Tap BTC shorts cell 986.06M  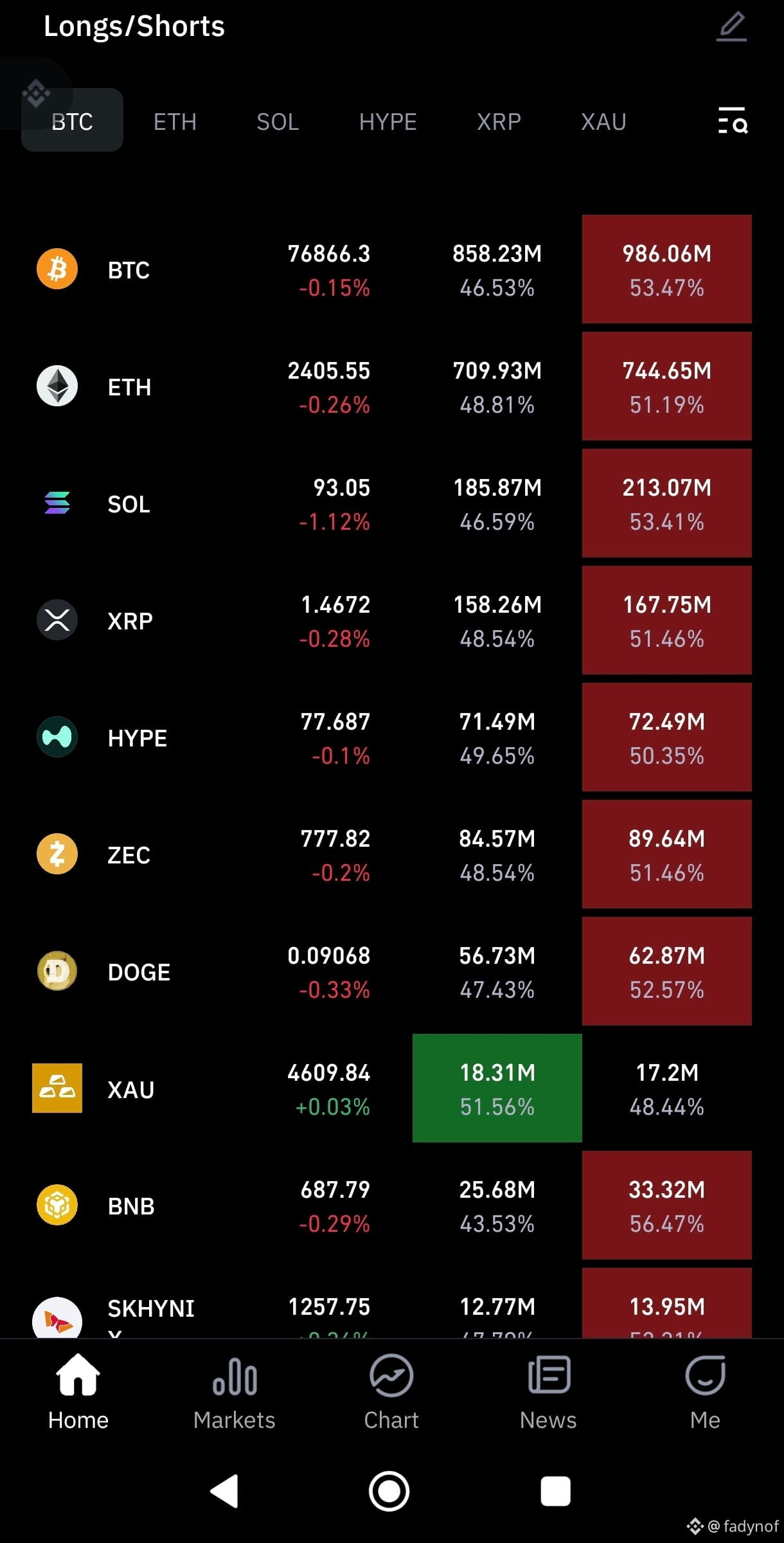[x=667, y=269]
